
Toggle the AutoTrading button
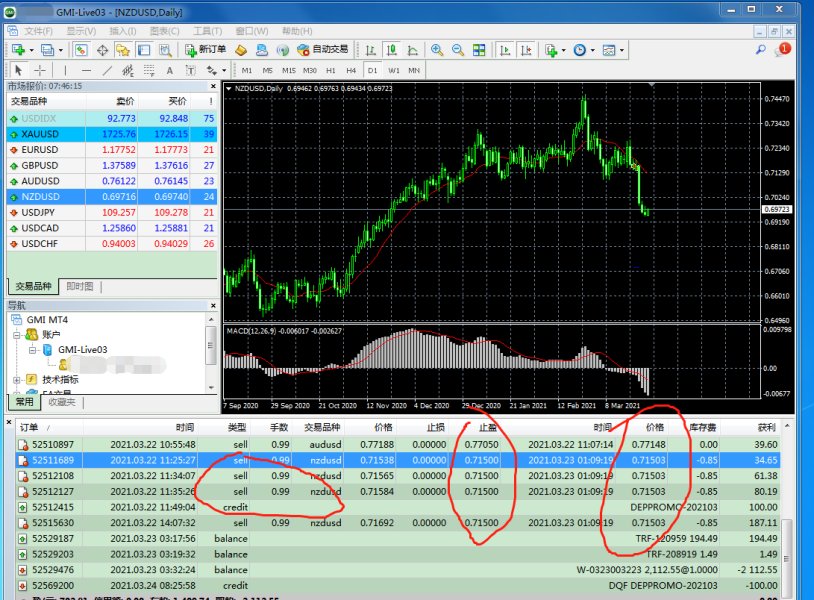coord(322,50)
